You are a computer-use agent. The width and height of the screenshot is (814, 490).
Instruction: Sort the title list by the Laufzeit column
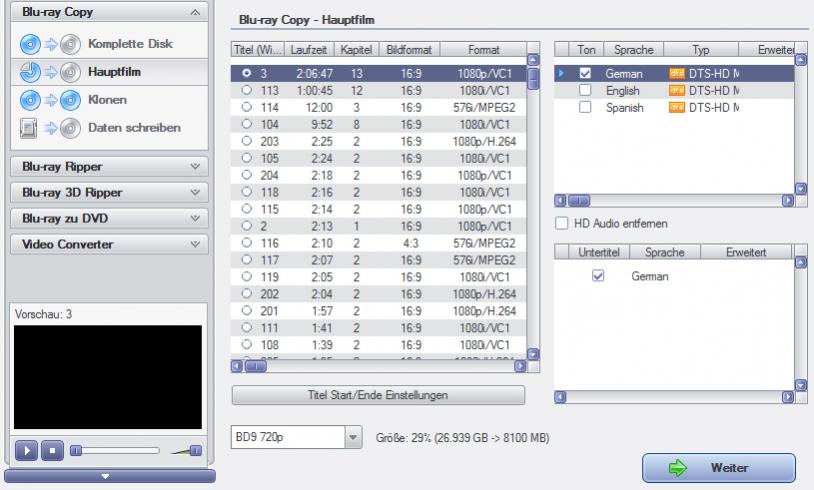(x=309, y=49)
